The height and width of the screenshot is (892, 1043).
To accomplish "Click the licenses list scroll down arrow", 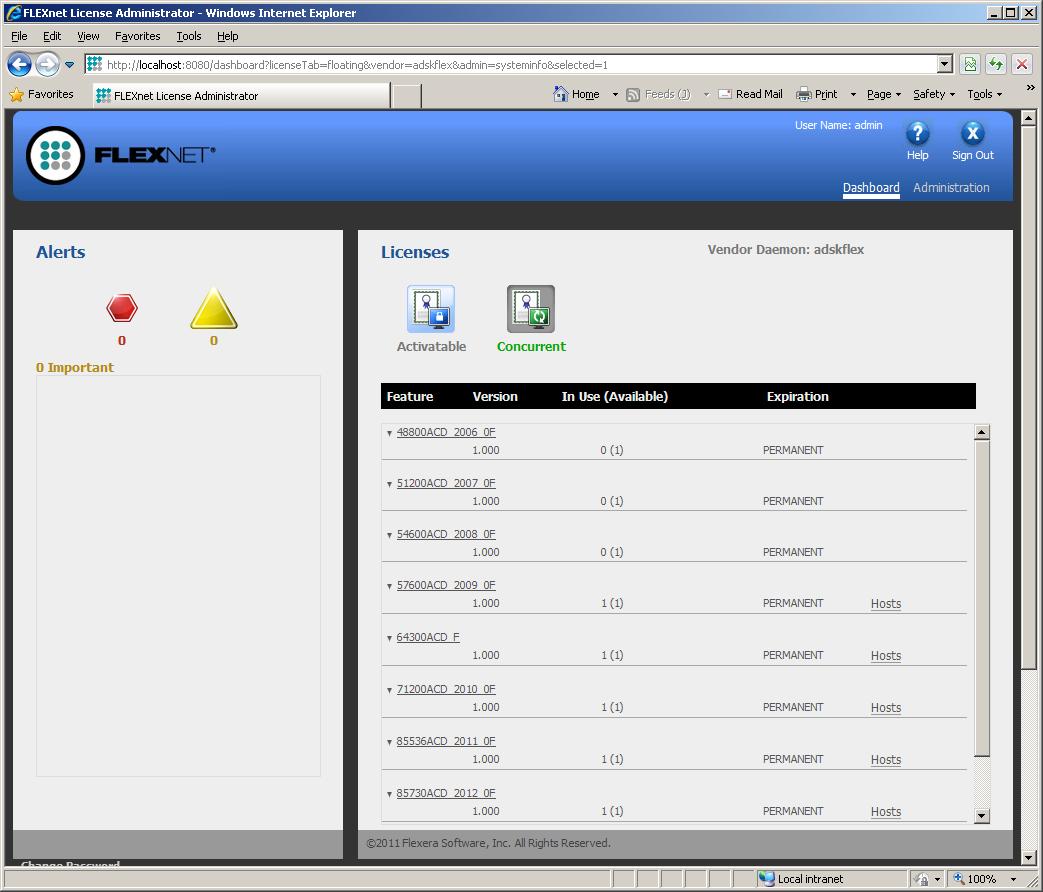I will click(982, 816).
